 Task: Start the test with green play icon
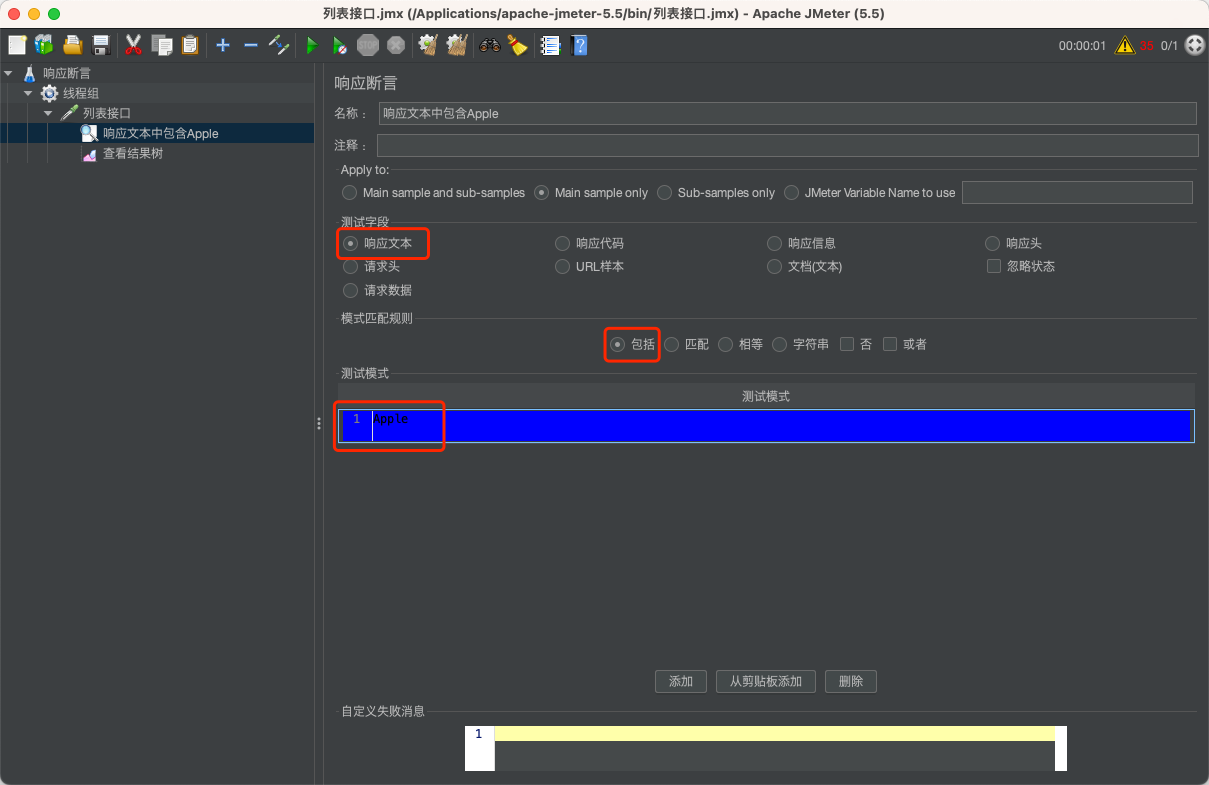[x=312, y=45]
